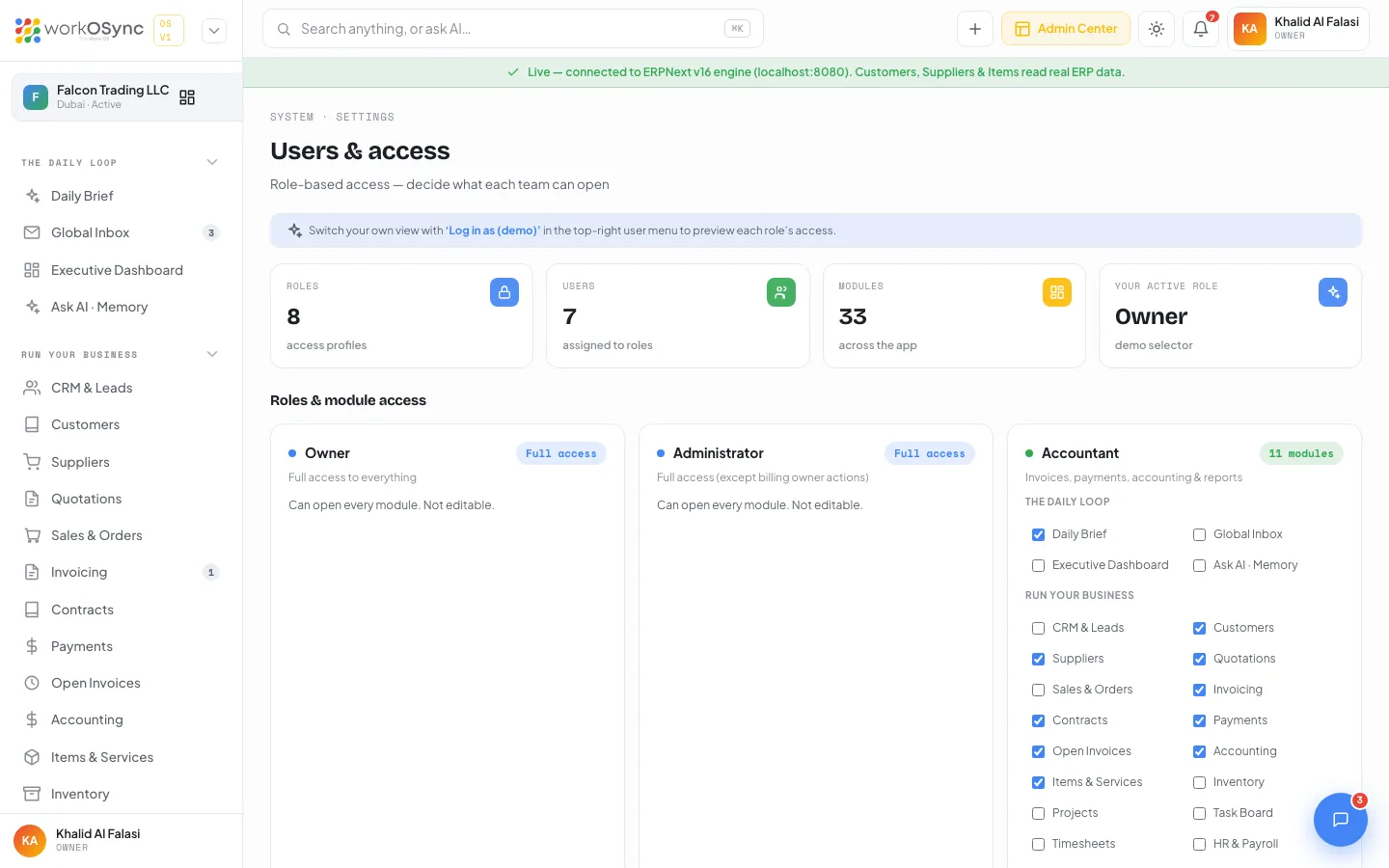Click the plus quick-create button

pyautogui.click(x=975, y=29)
